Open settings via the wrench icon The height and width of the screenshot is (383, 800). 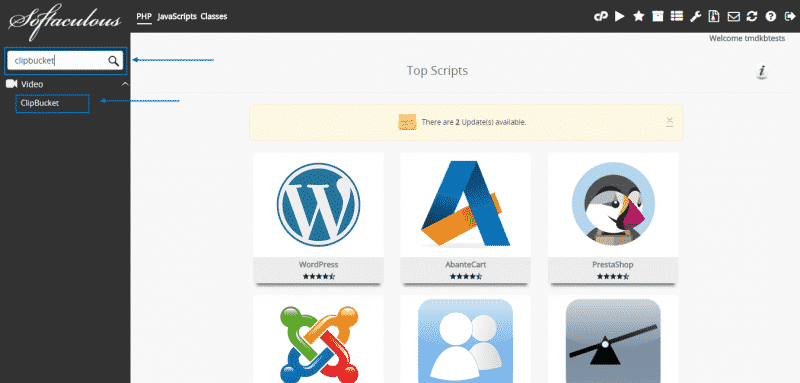point(695,17)
